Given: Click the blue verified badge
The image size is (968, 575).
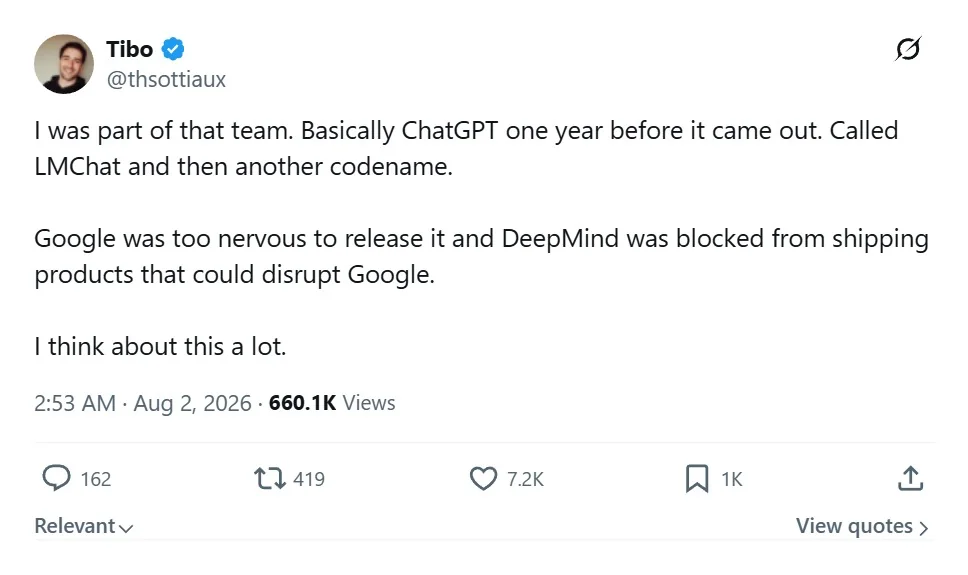Looking at the screenshot, I should click(173, 49).
